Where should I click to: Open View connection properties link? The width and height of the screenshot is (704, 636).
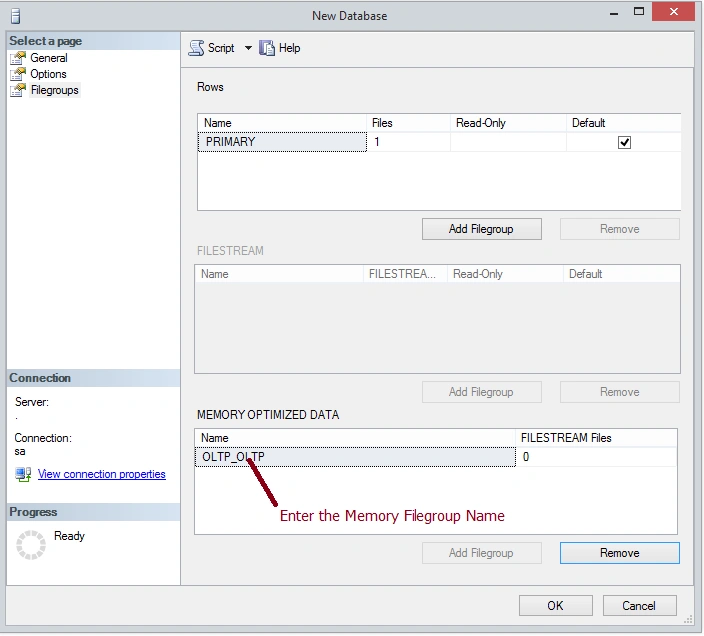pyautogui.click(x=101, y=474)
